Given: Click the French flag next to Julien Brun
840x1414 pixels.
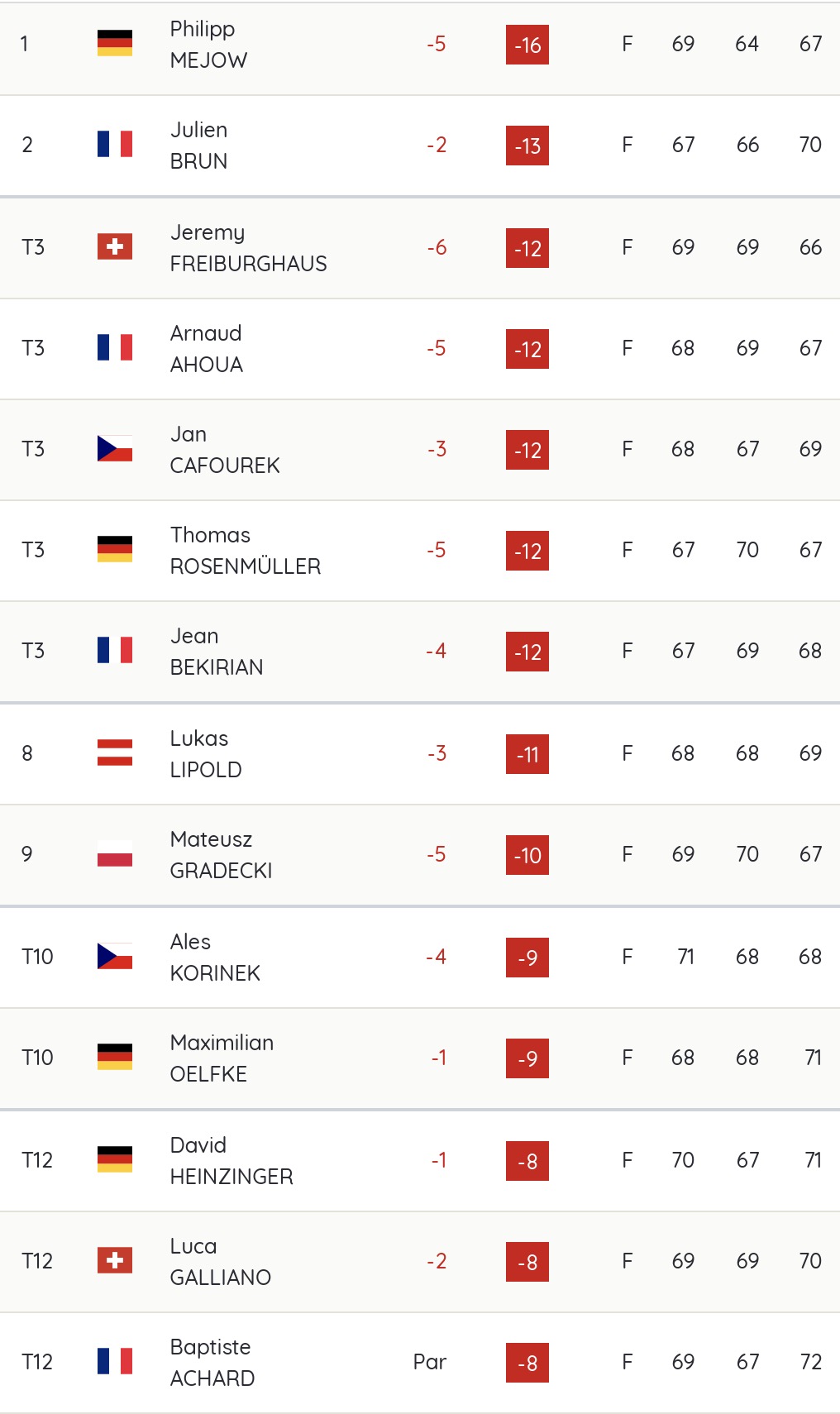Looking at the screenshot, I should point(115,144).
